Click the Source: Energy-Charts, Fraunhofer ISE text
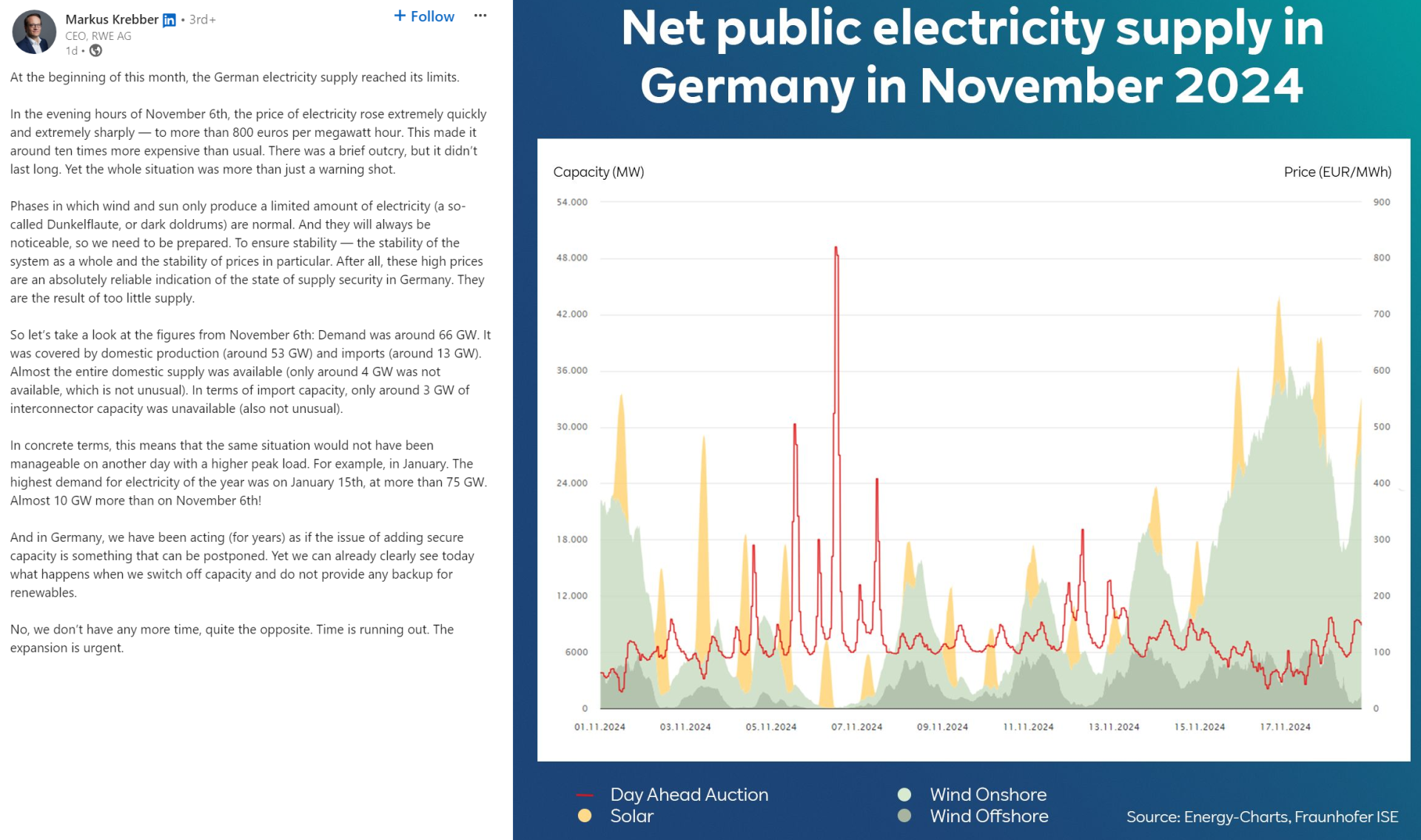Image resolution: width=1421 pixels, height=840 pixels. [x=1262, y=817]
